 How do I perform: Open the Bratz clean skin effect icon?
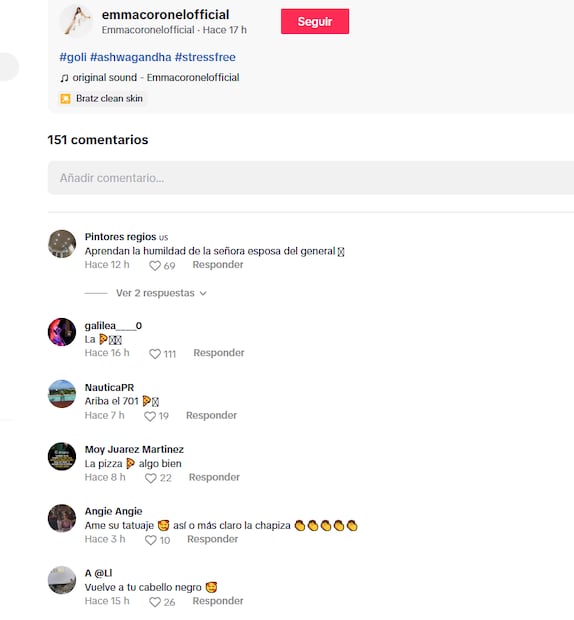pos(65,98)
